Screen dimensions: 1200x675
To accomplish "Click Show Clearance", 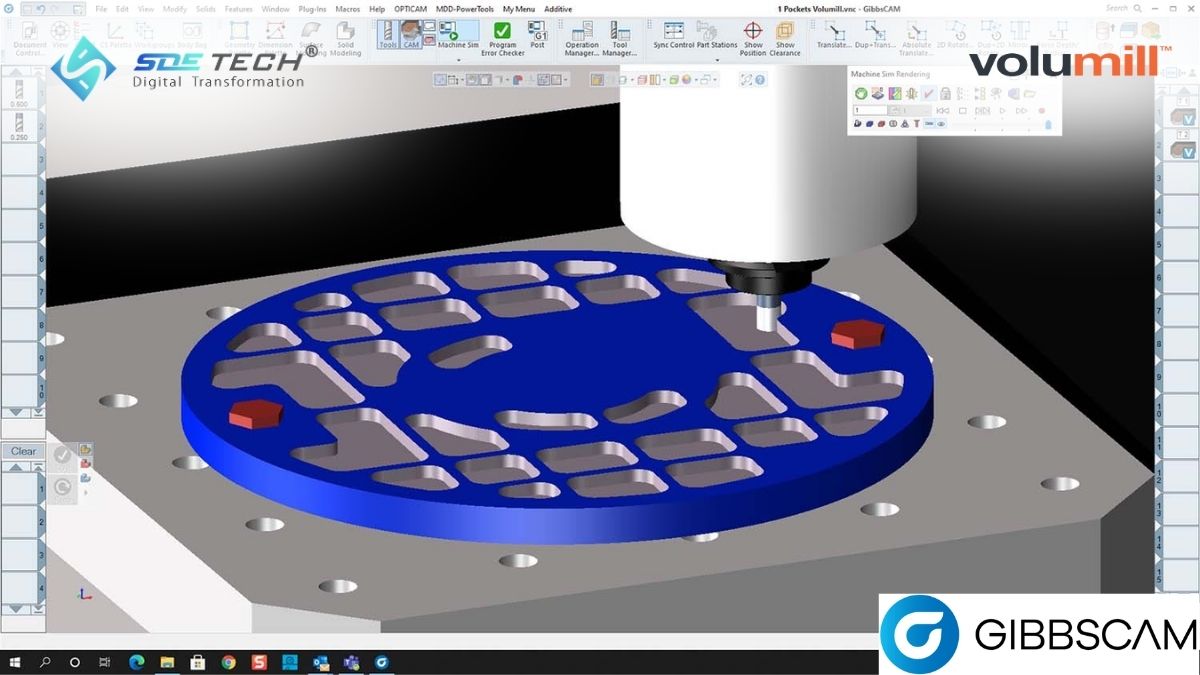I will [785, 38].
